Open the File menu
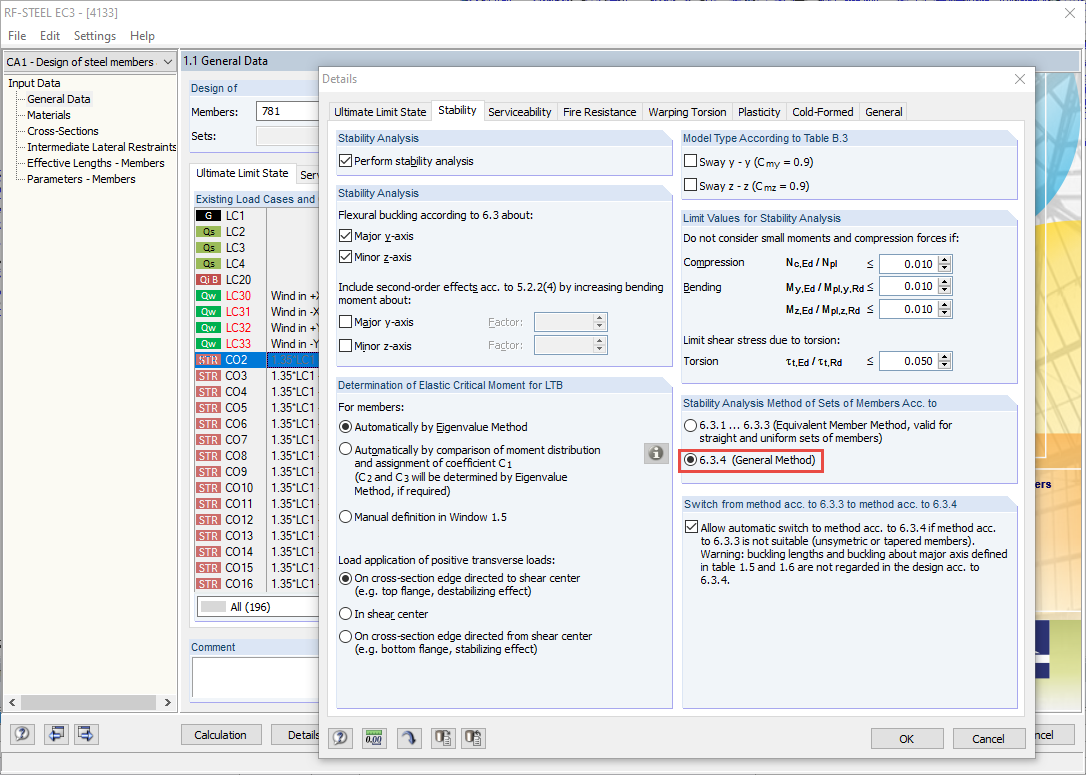The height and width of the screenshot is (775, 1086). point(17,35)
